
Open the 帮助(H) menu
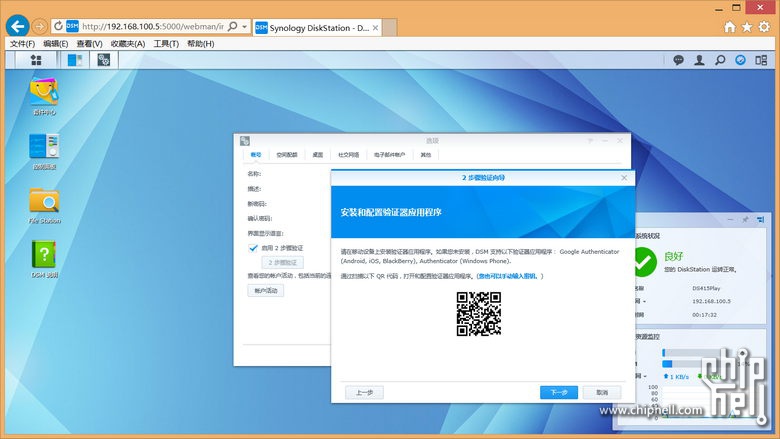pyautogui.click(x=200, y=44)
